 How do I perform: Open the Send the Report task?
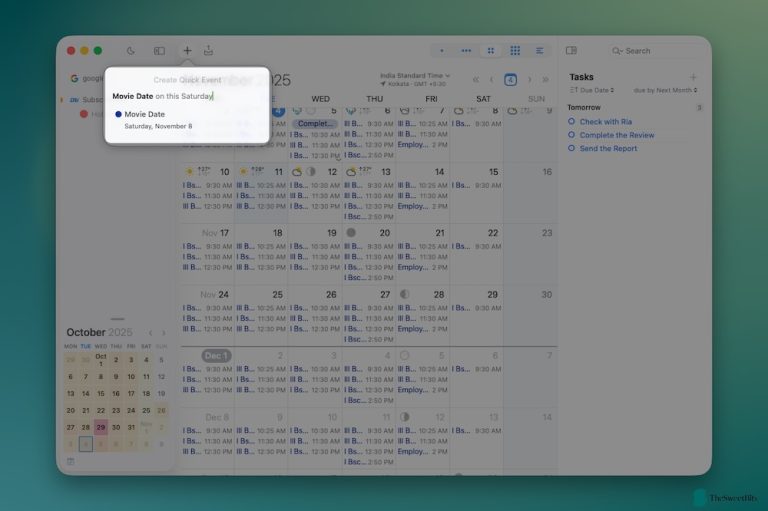click(608, 148)
